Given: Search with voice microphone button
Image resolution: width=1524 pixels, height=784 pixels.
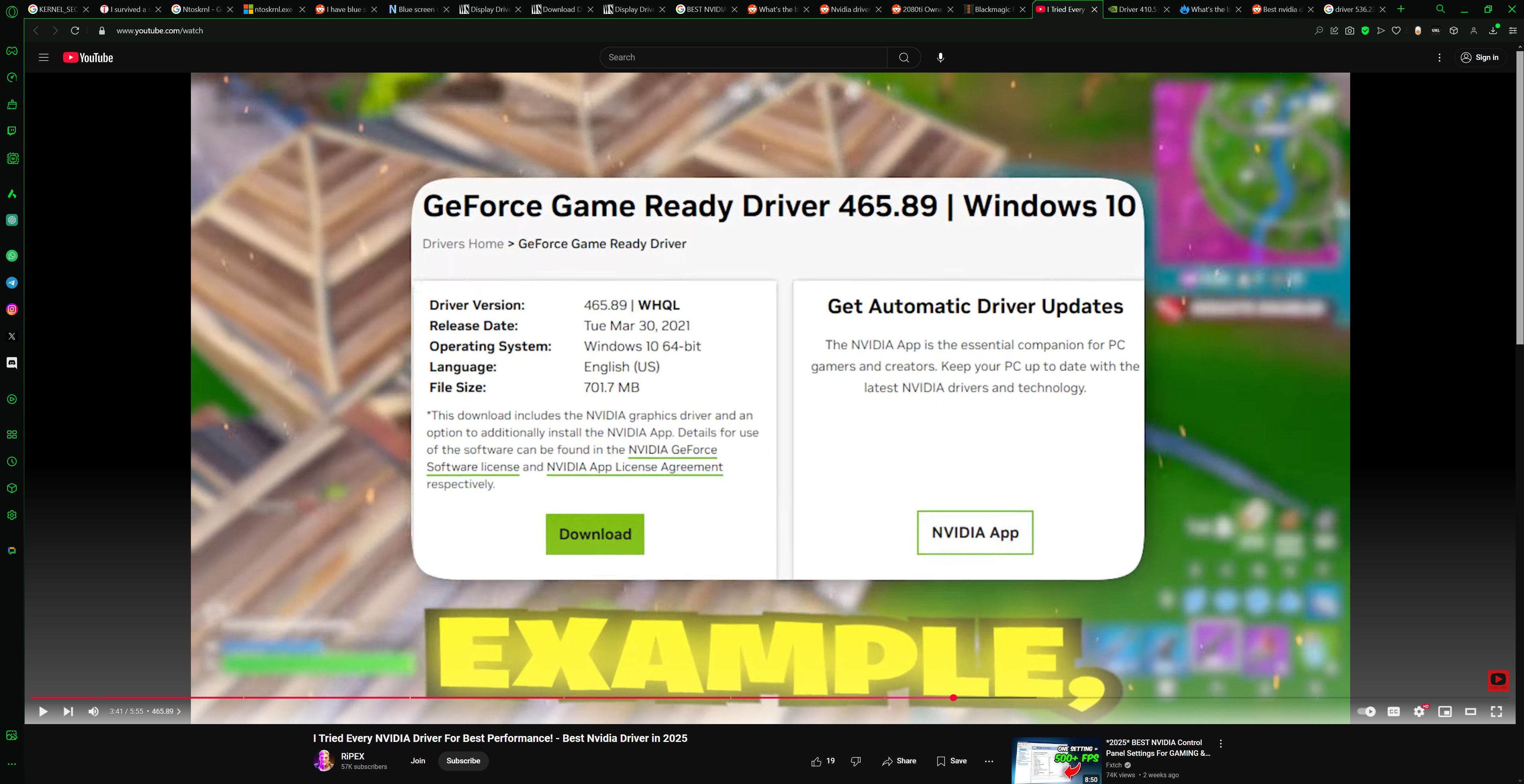Looking at the screenshot, I should click(940, 58).
